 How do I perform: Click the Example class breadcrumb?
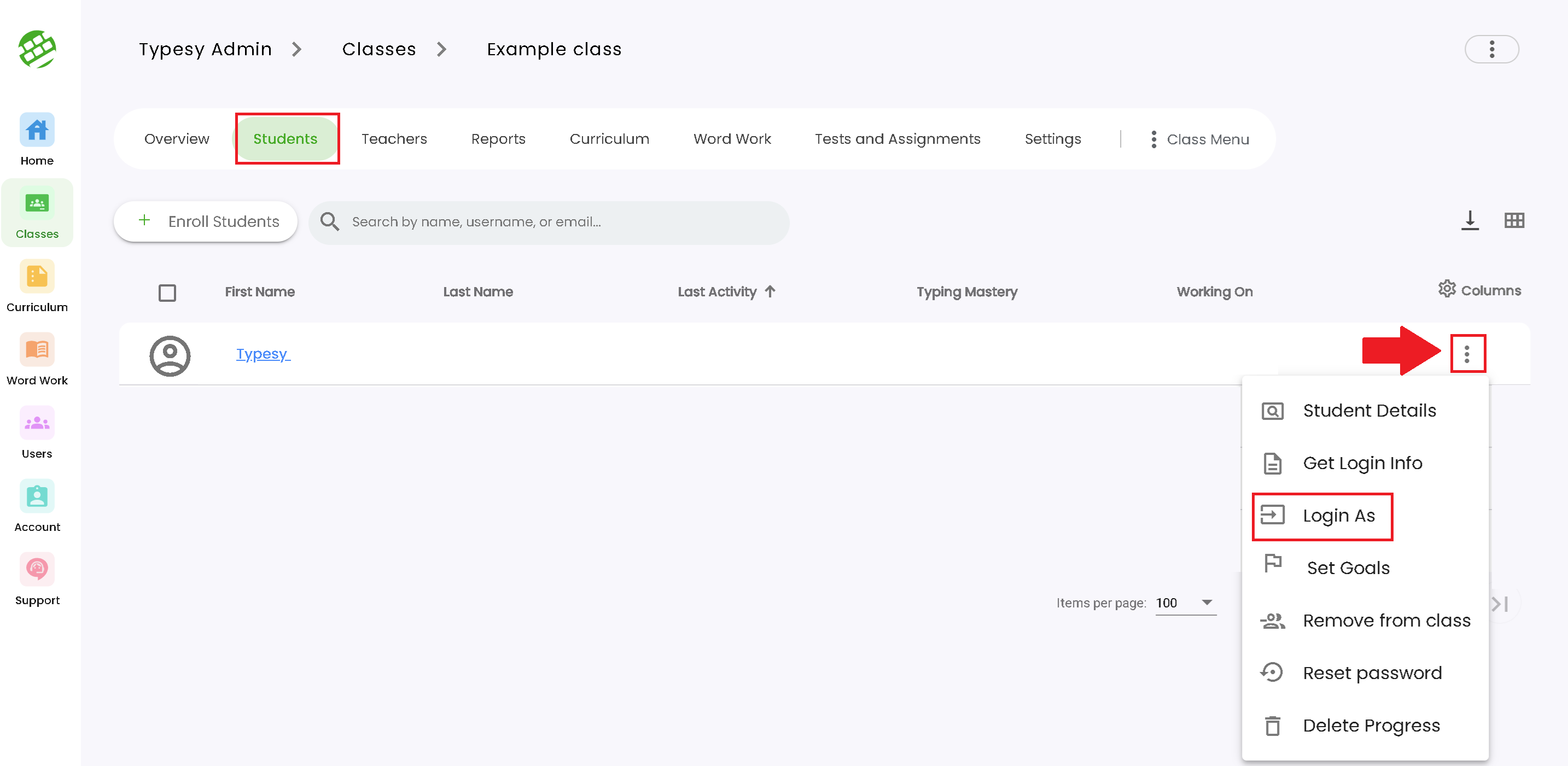[554, 49]
